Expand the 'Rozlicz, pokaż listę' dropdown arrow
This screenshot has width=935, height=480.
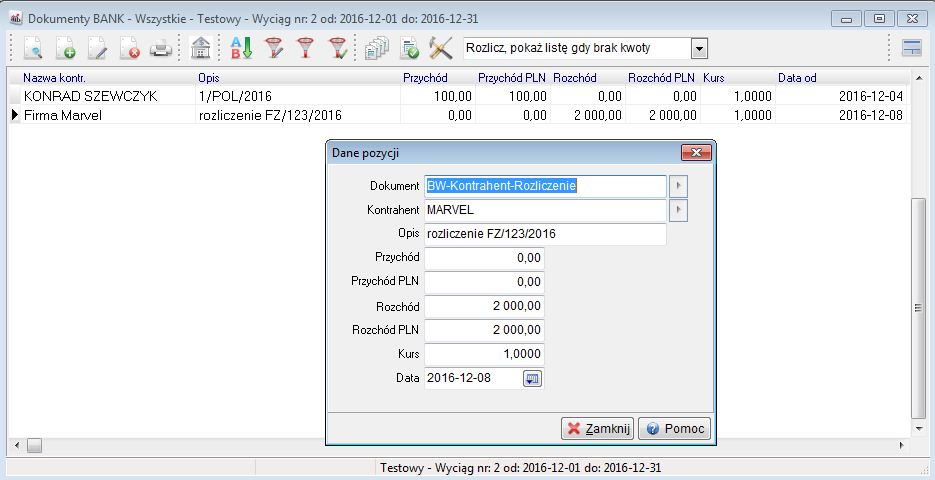coord(699,48)
